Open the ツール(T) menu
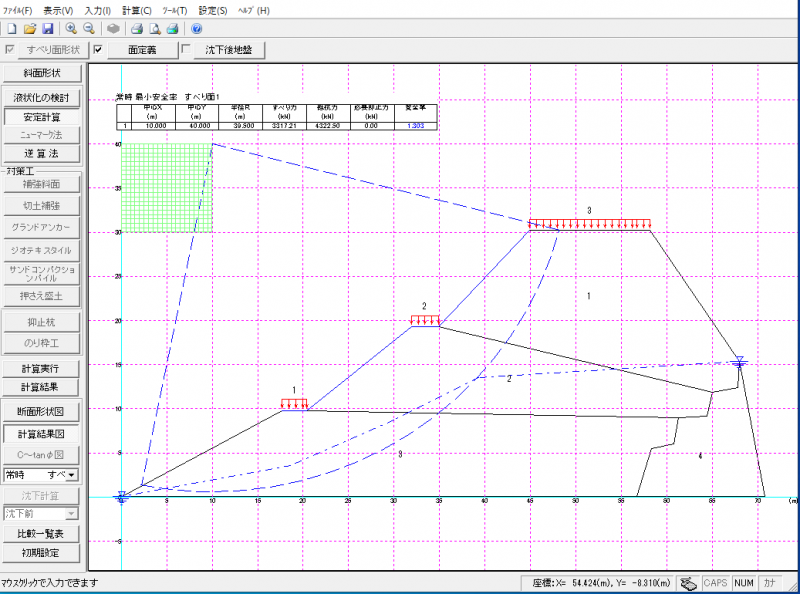This screenshot has width=800, height=594. 175,11
